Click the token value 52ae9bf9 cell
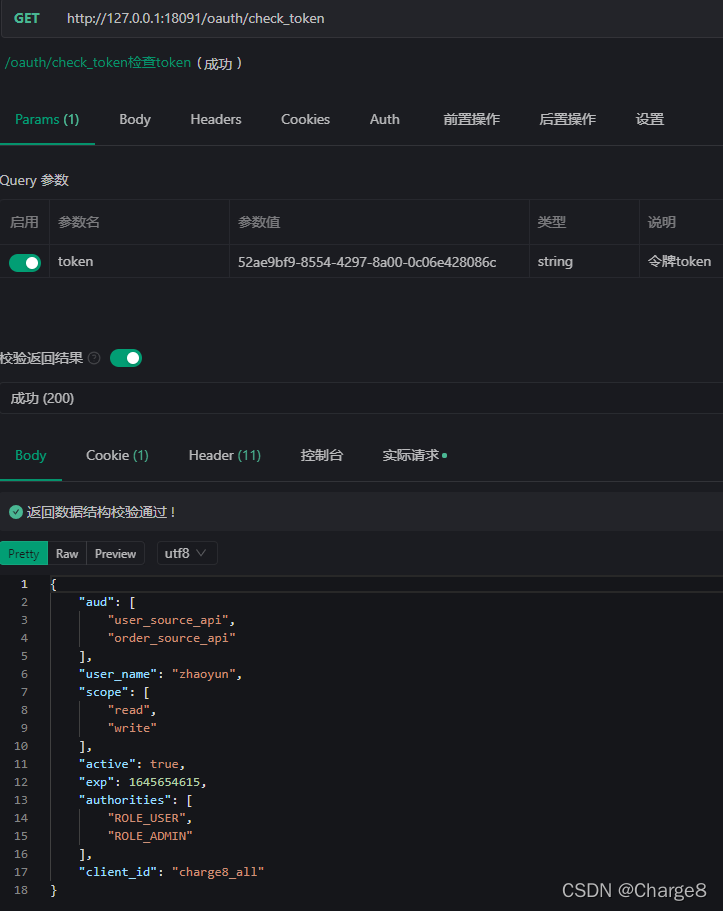 pos(379,261)
